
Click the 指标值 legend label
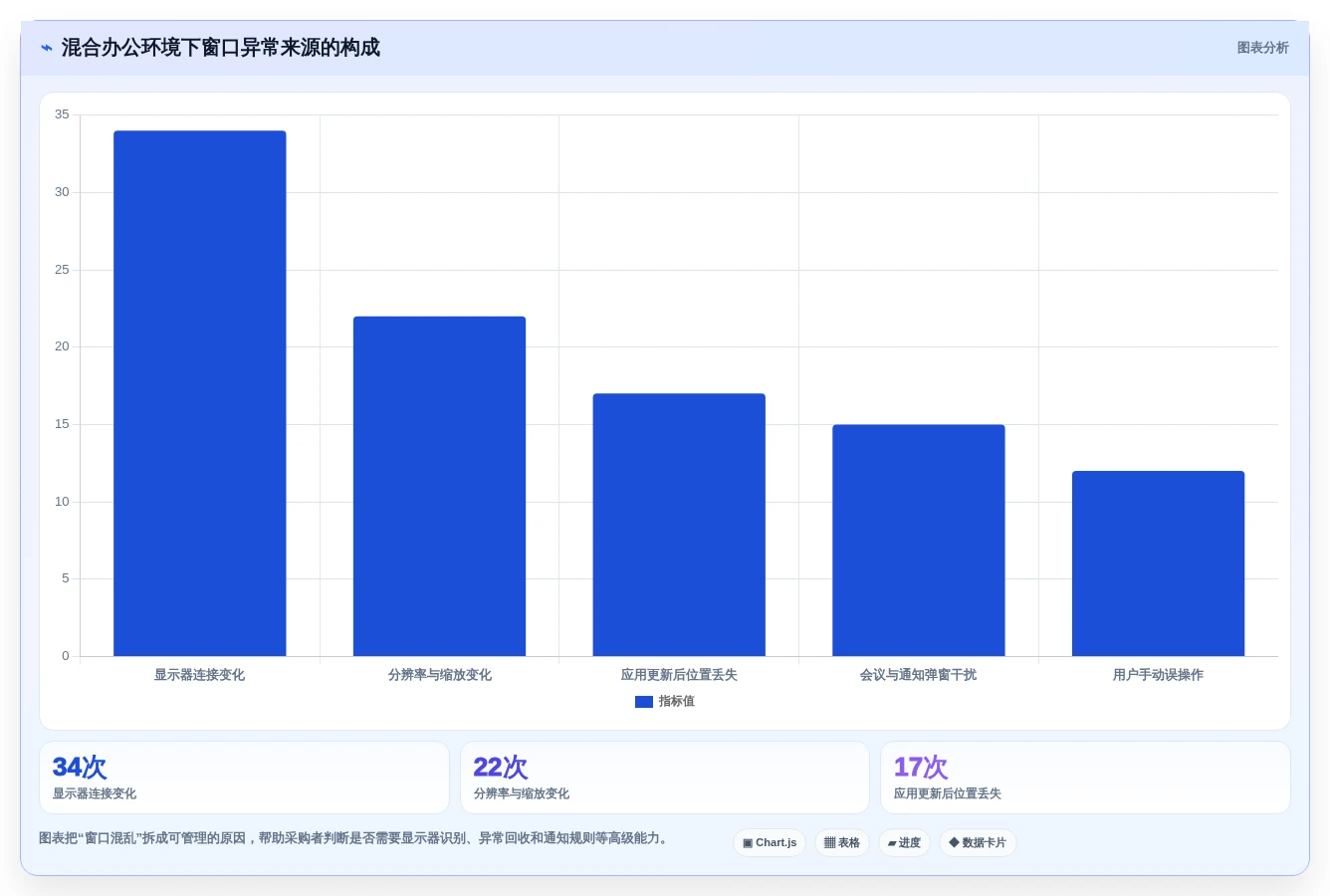point(677,702)
